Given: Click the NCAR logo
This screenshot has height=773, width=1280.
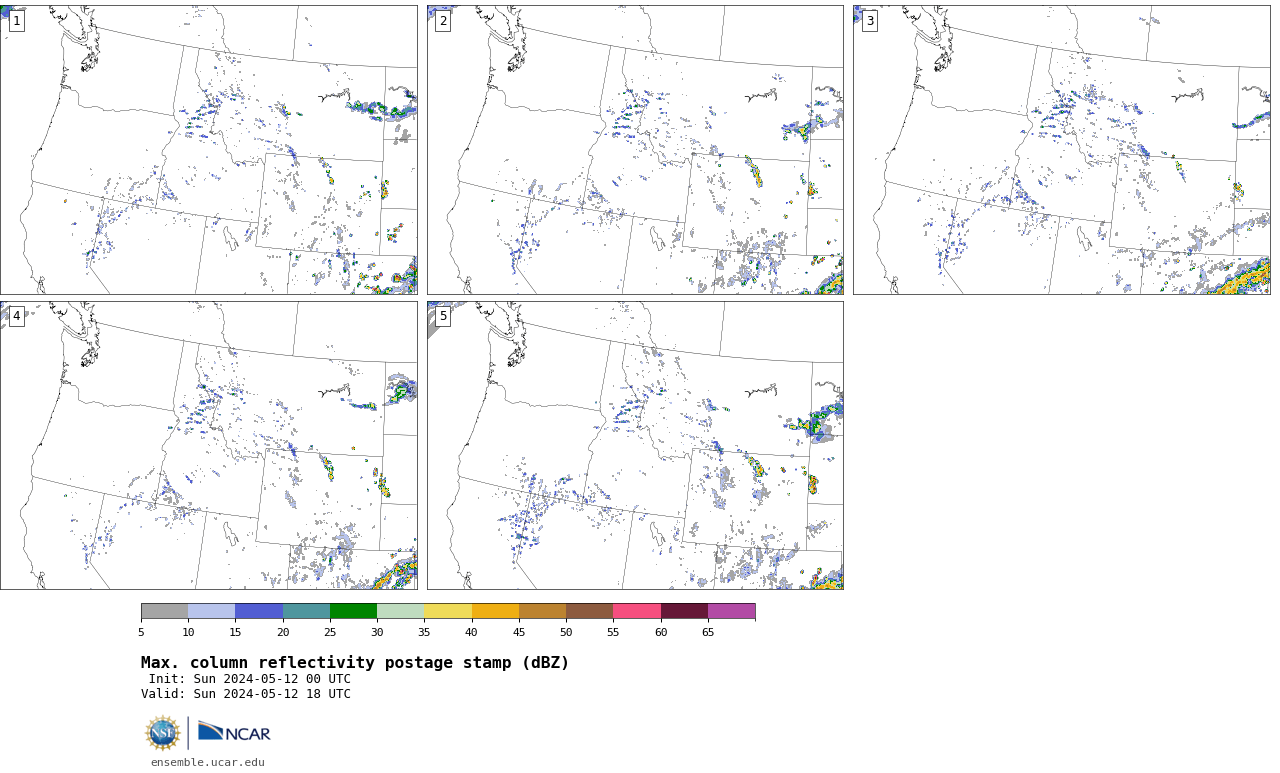Looking at the screenshot, I should pyautogui.click(x=234, y=733).
